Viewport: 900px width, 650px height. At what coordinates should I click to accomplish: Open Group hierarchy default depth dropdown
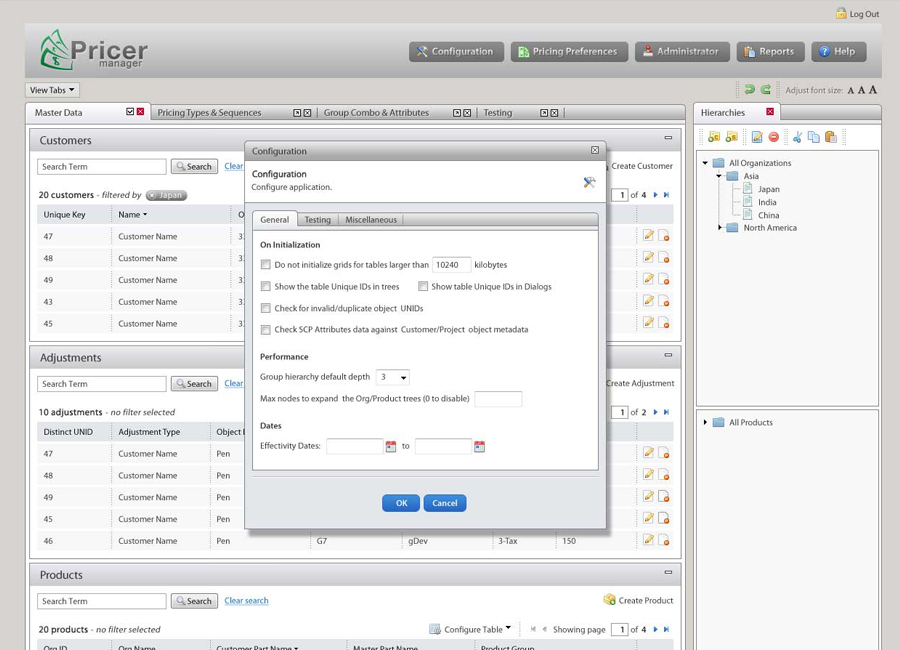point(393,377)
